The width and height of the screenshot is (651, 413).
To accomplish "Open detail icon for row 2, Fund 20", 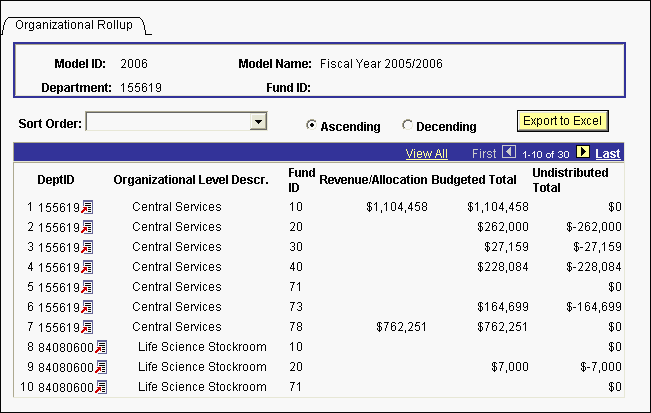I will (x=87, y=227).
